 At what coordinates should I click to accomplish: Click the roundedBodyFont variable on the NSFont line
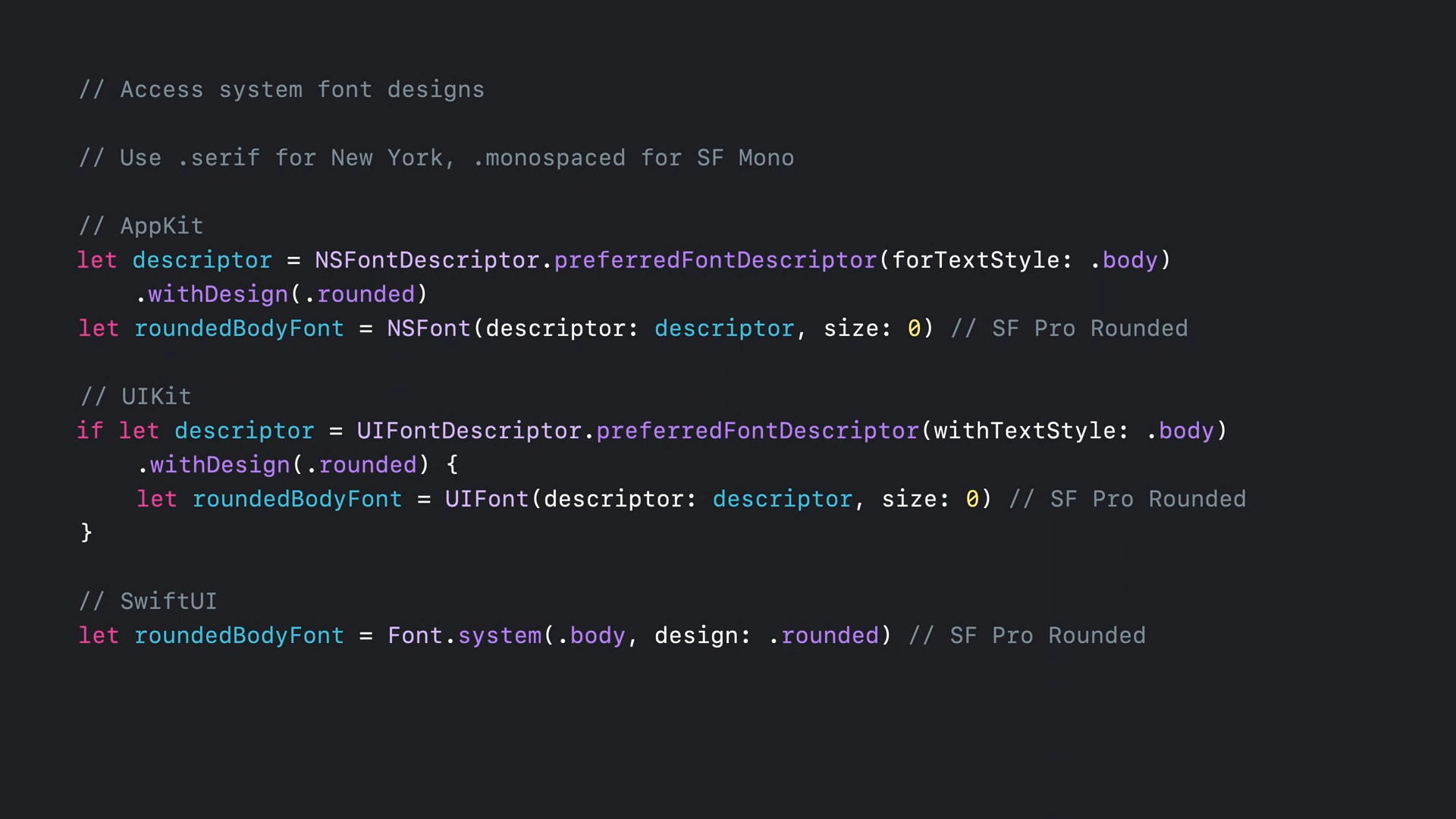click(239, 328)
